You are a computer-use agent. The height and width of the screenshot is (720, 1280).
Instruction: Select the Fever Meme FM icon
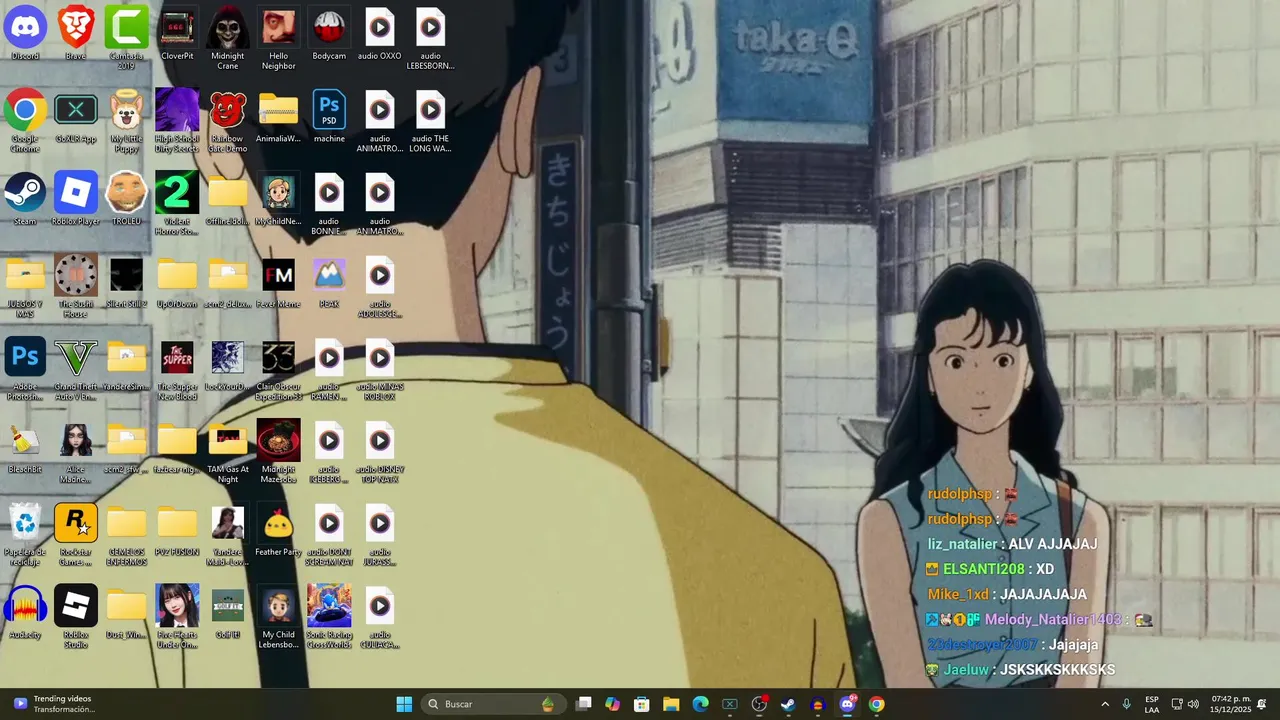pos(278,282)
